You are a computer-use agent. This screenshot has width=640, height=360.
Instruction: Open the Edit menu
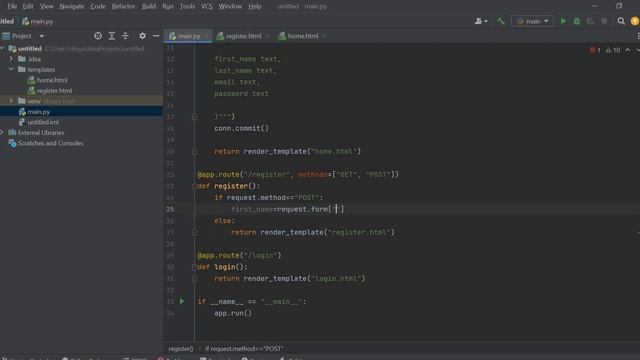click(28, 6)
